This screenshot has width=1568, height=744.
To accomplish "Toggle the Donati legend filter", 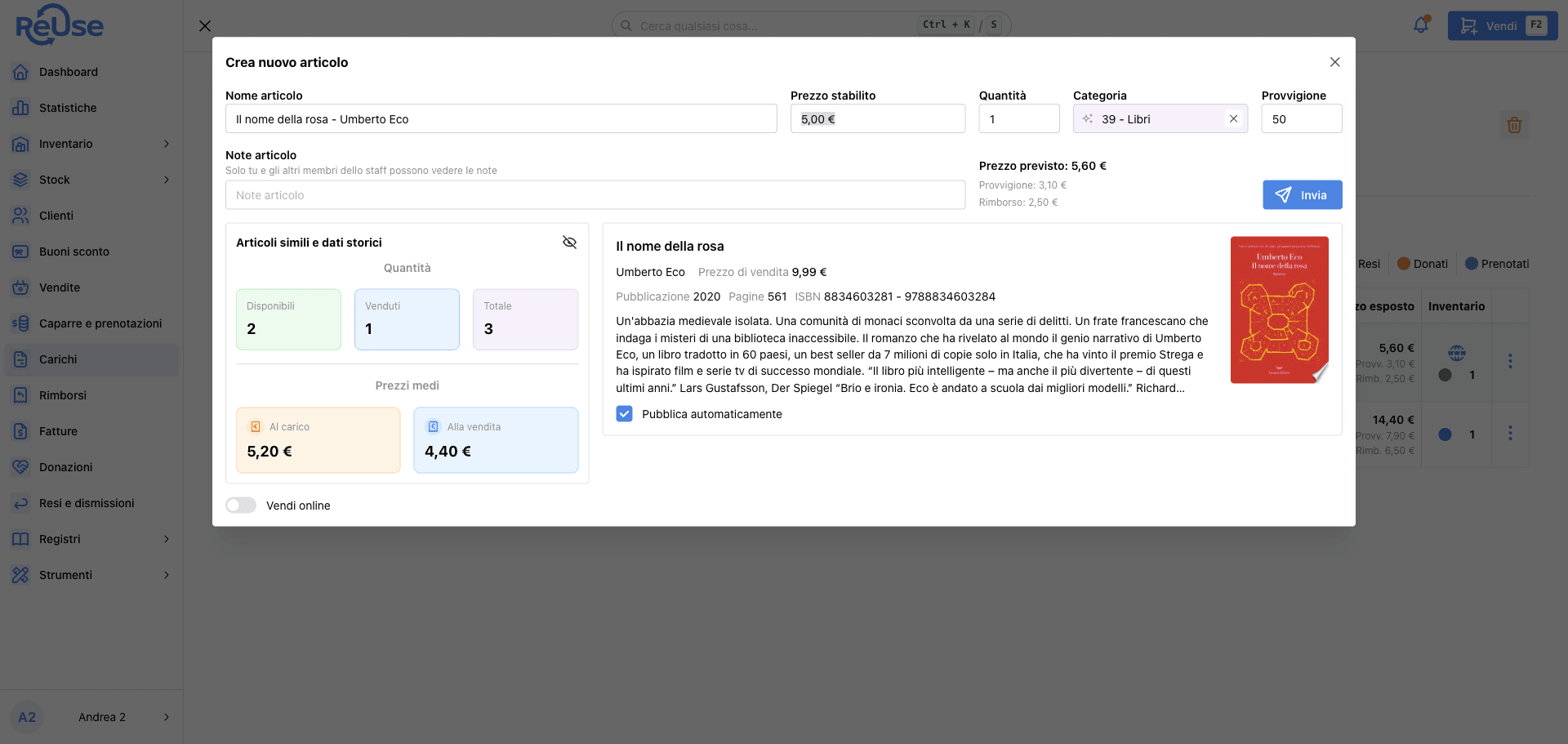I will click(x=1423, y=264).
